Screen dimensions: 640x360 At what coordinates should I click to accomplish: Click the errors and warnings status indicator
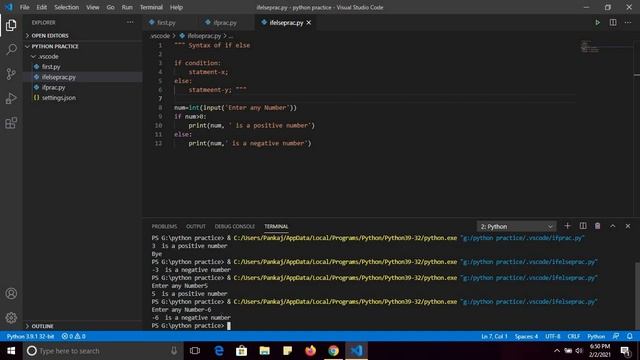(x=73, y=336)
